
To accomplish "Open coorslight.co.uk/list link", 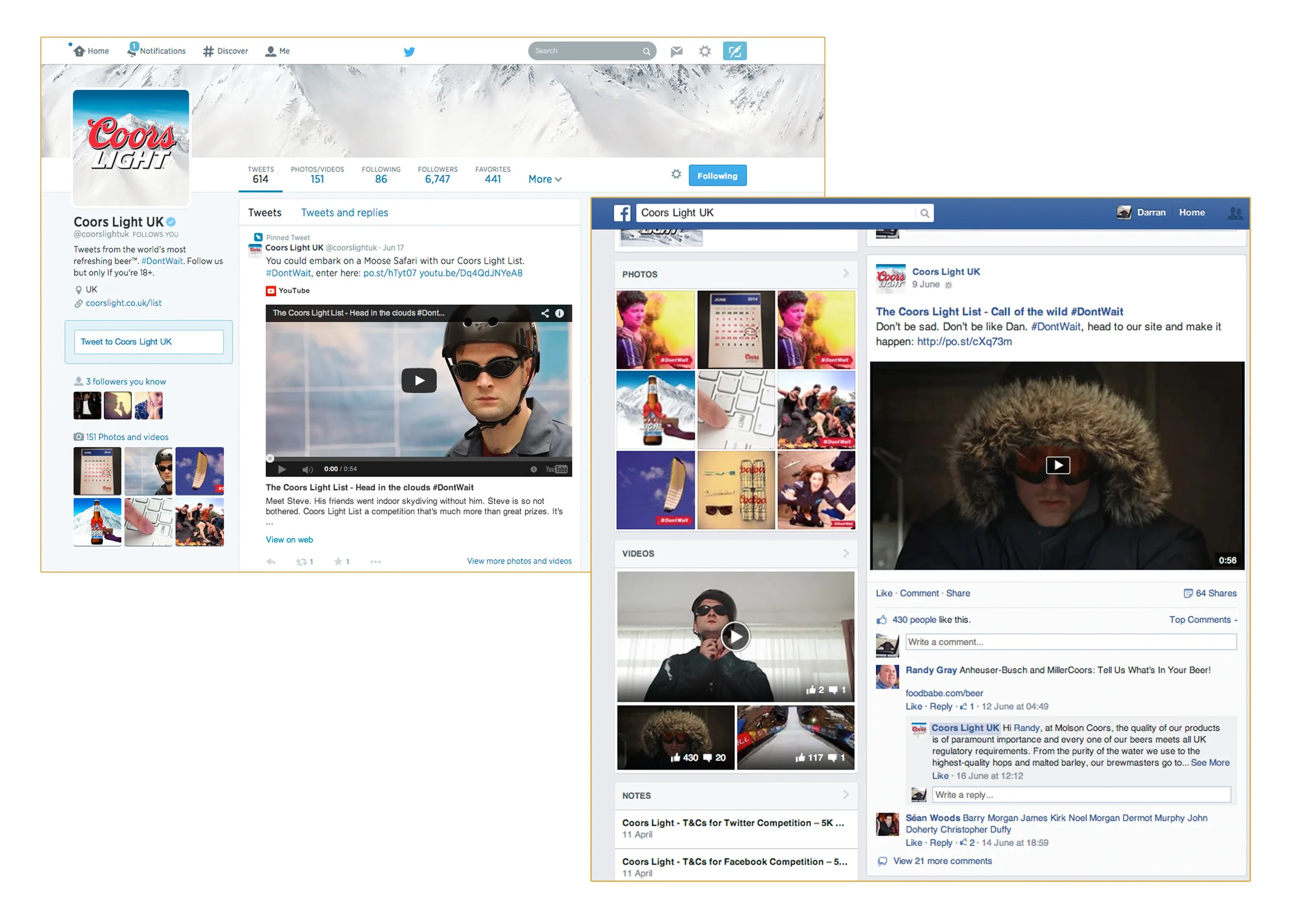I will point(123,303).
